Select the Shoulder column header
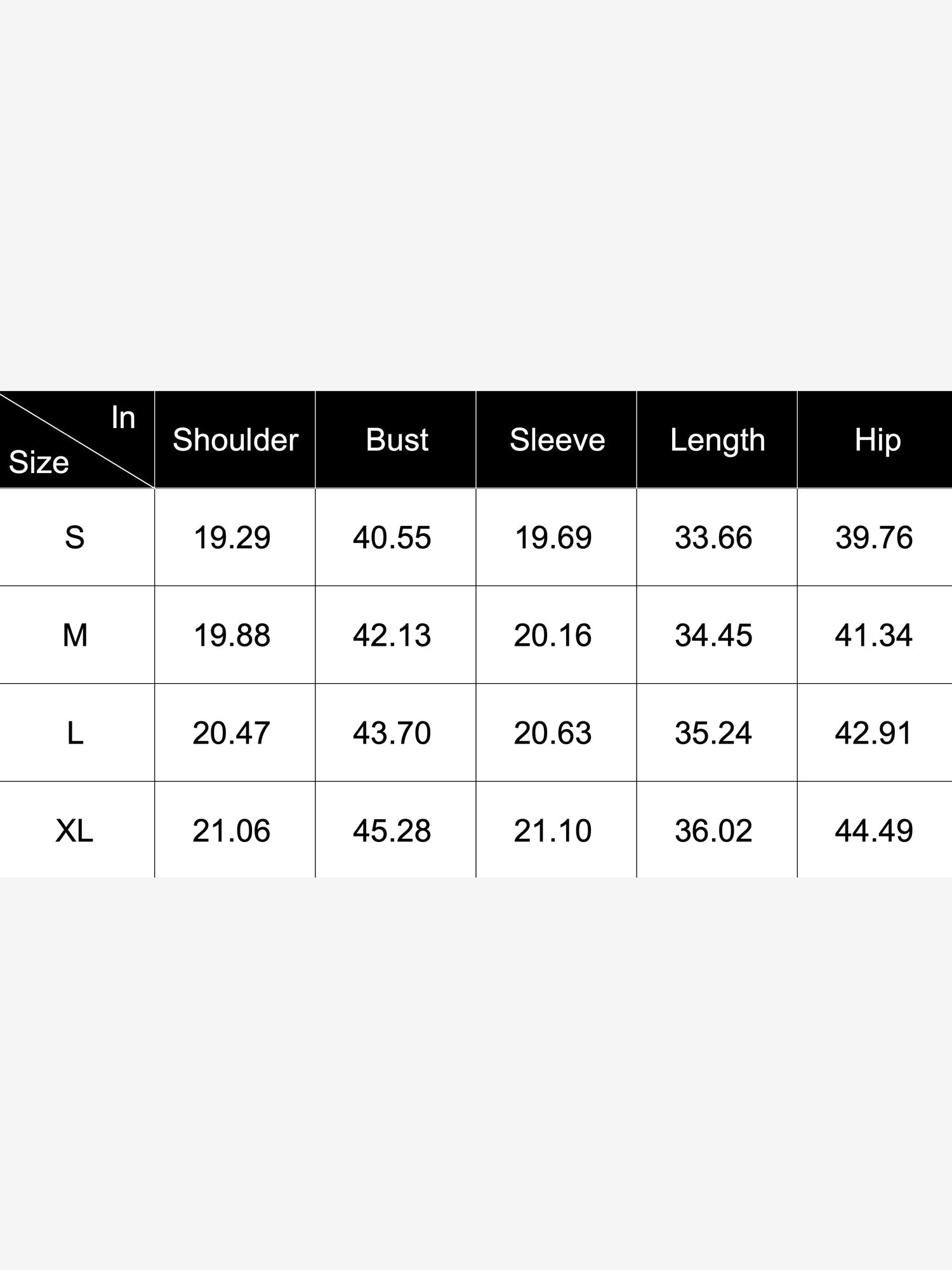The width and height of the screenshot is (952, 1270). [x=235, y=439]
